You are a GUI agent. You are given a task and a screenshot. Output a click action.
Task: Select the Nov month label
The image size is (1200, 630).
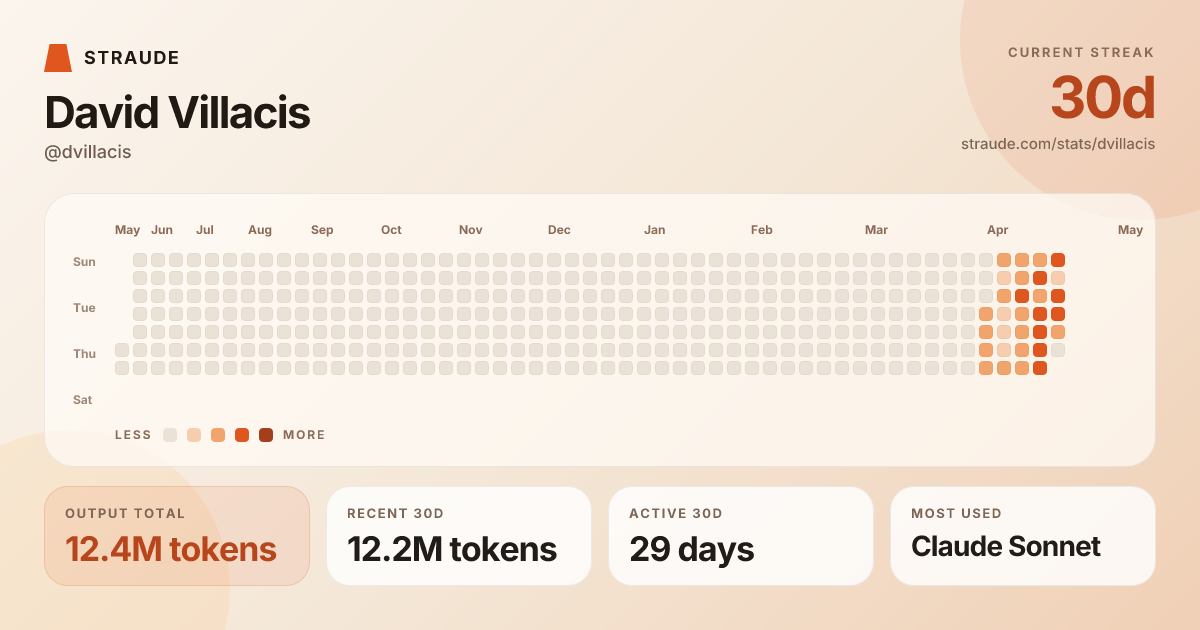471,230
